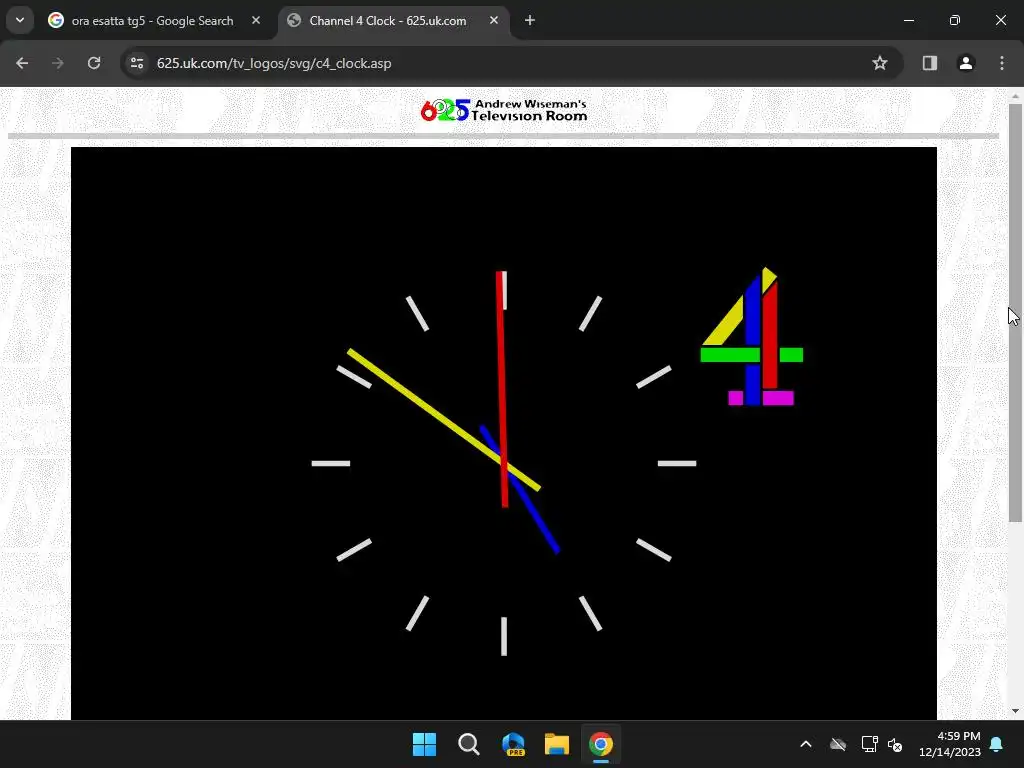Image resolution: width=1024 pixels, height=768 pixels.
Task: Close the Chrome window
Action: [1000, 20]
